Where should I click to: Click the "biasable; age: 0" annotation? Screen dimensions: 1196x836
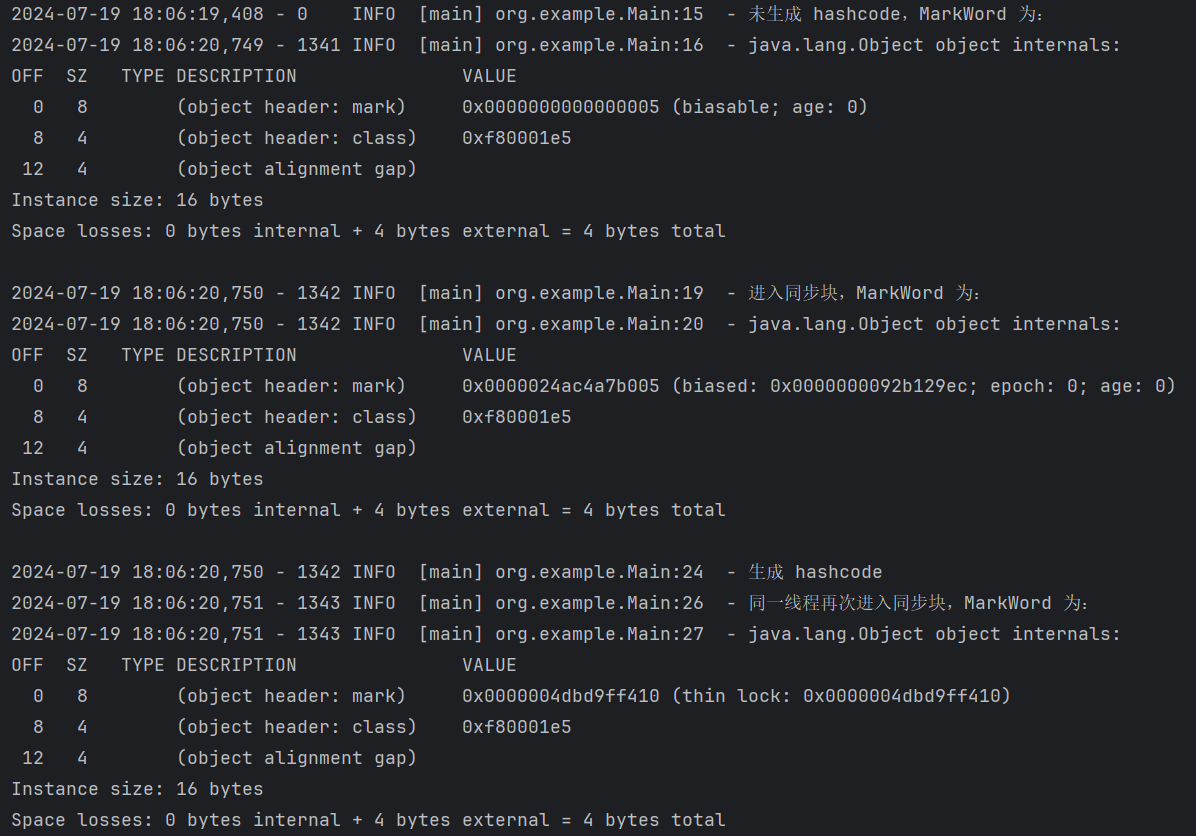click(774, 107)
